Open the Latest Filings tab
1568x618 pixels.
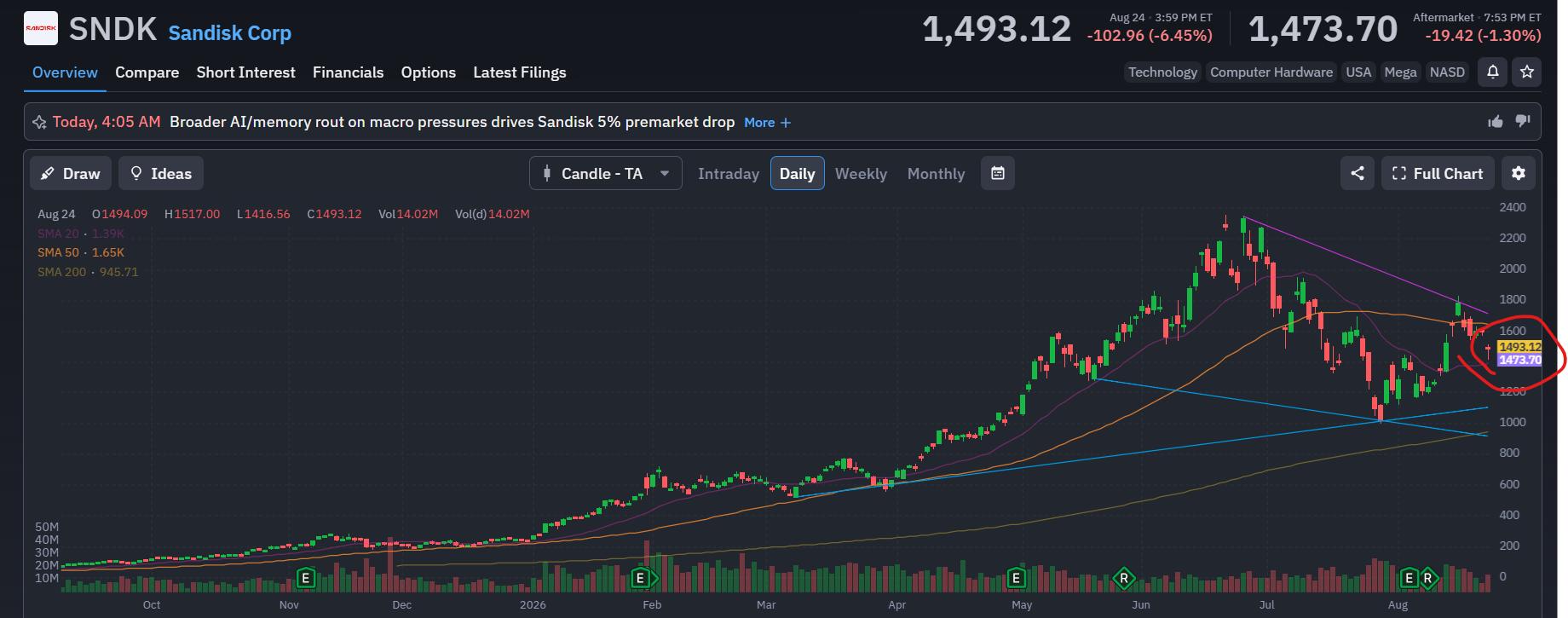(520, 72)
